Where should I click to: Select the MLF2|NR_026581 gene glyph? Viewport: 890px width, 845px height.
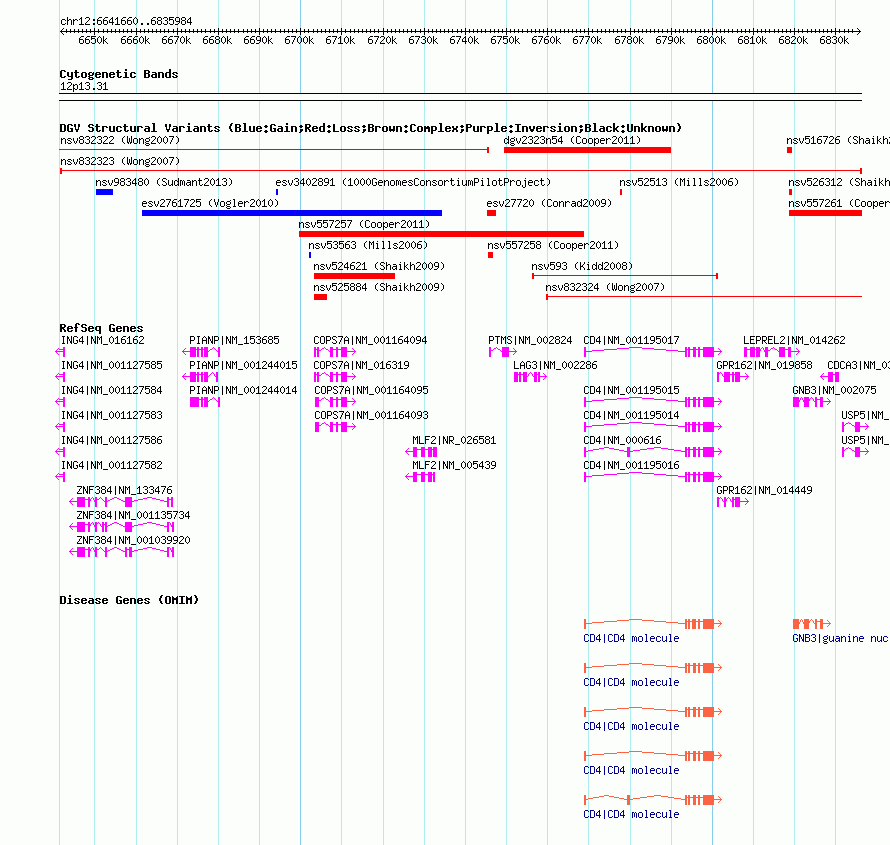pyautogui.click(x=421, y=452)
